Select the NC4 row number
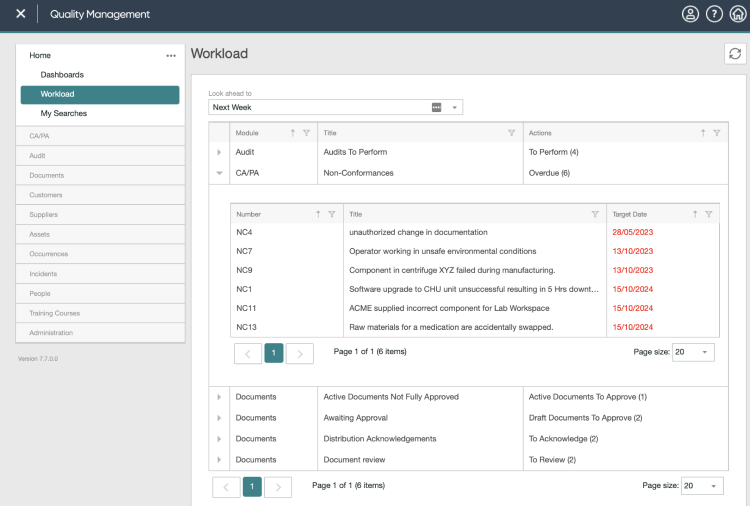Viewport: 750px width, 506px height. pyautogui.click(x=244, y=232)
